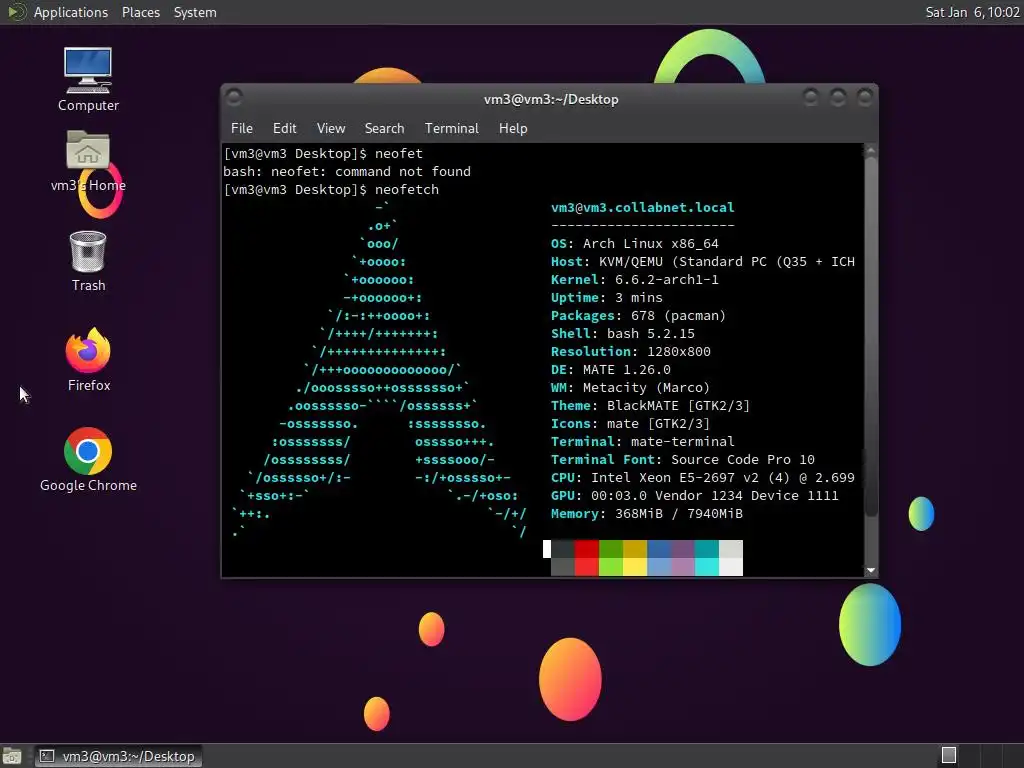Click the terminal scrollbar up arrow
The image size is (1024, 768).
871,150
